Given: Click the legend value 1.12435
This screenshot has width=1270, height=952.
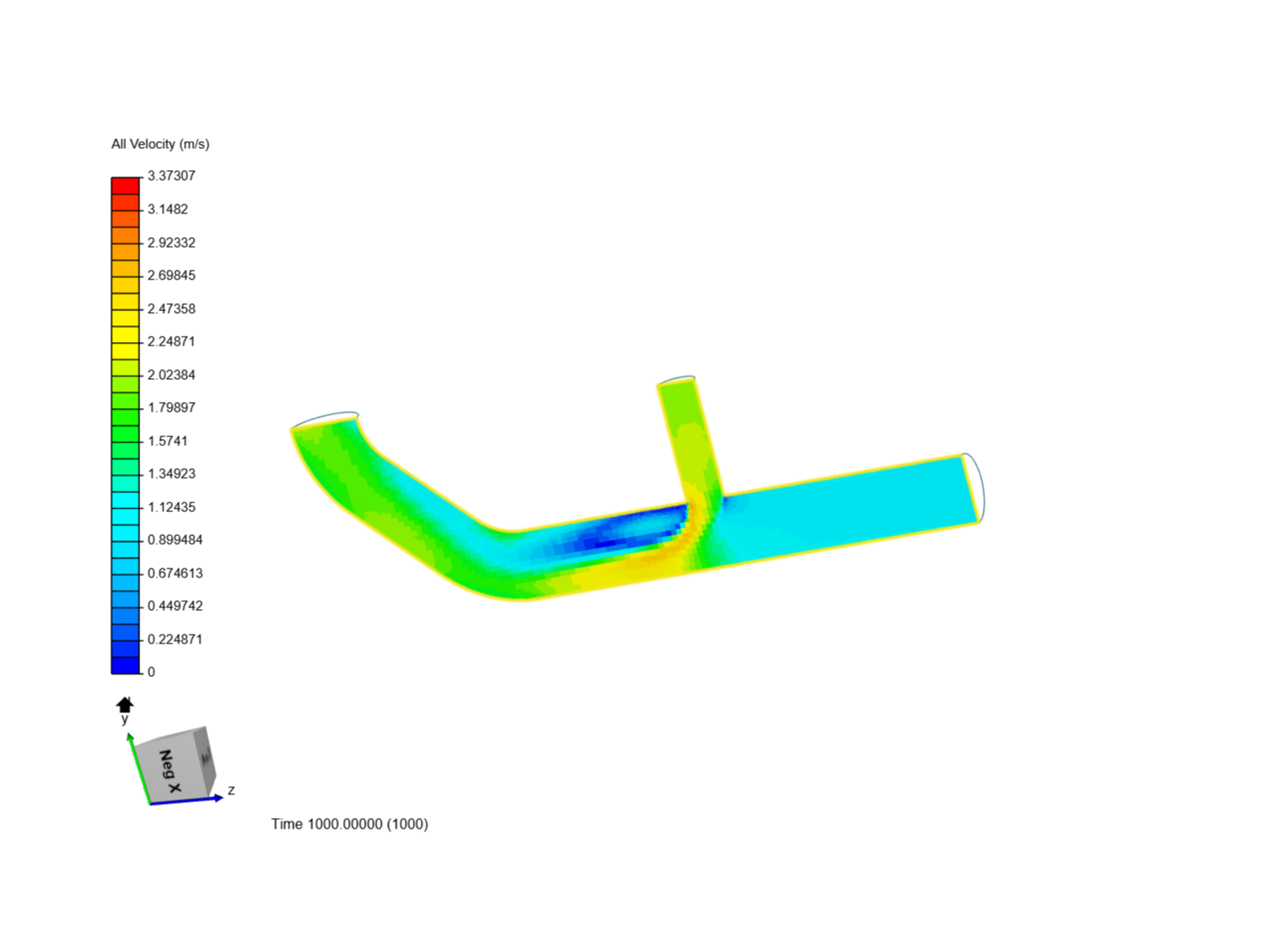Looking at the screenshot, I should click(171, 507).
